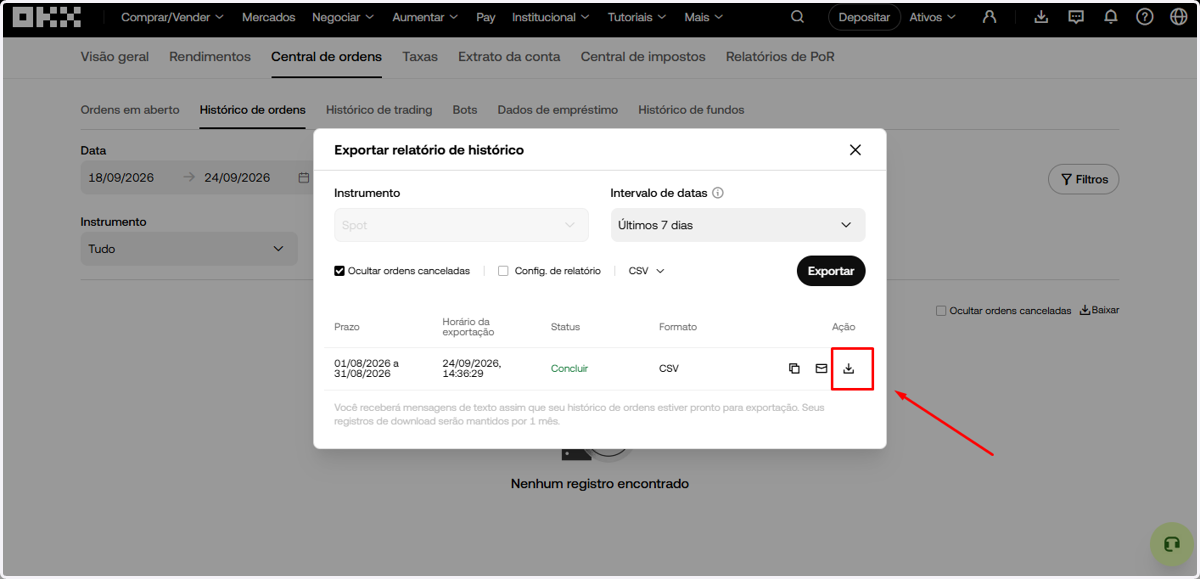Open Central de impostos tab
This screenshot has height=579, width=1200.
pos(643,57)
